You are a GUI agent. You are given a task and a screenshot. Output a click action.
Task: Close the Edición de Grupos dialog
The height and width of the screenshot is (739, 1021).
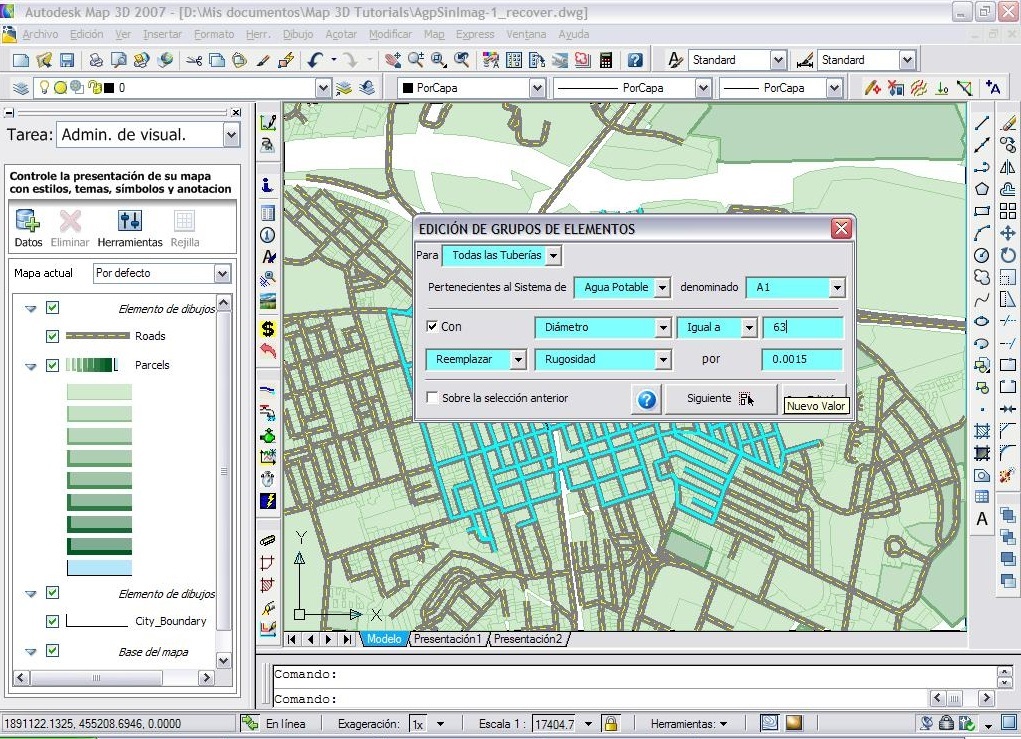(841, 229)
